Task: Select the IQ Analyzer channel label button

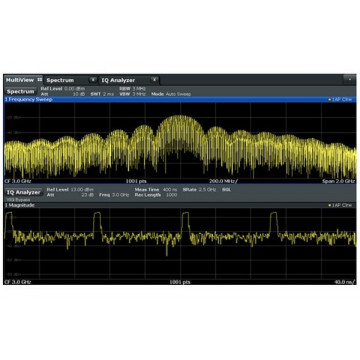Action: pos(23,192)
